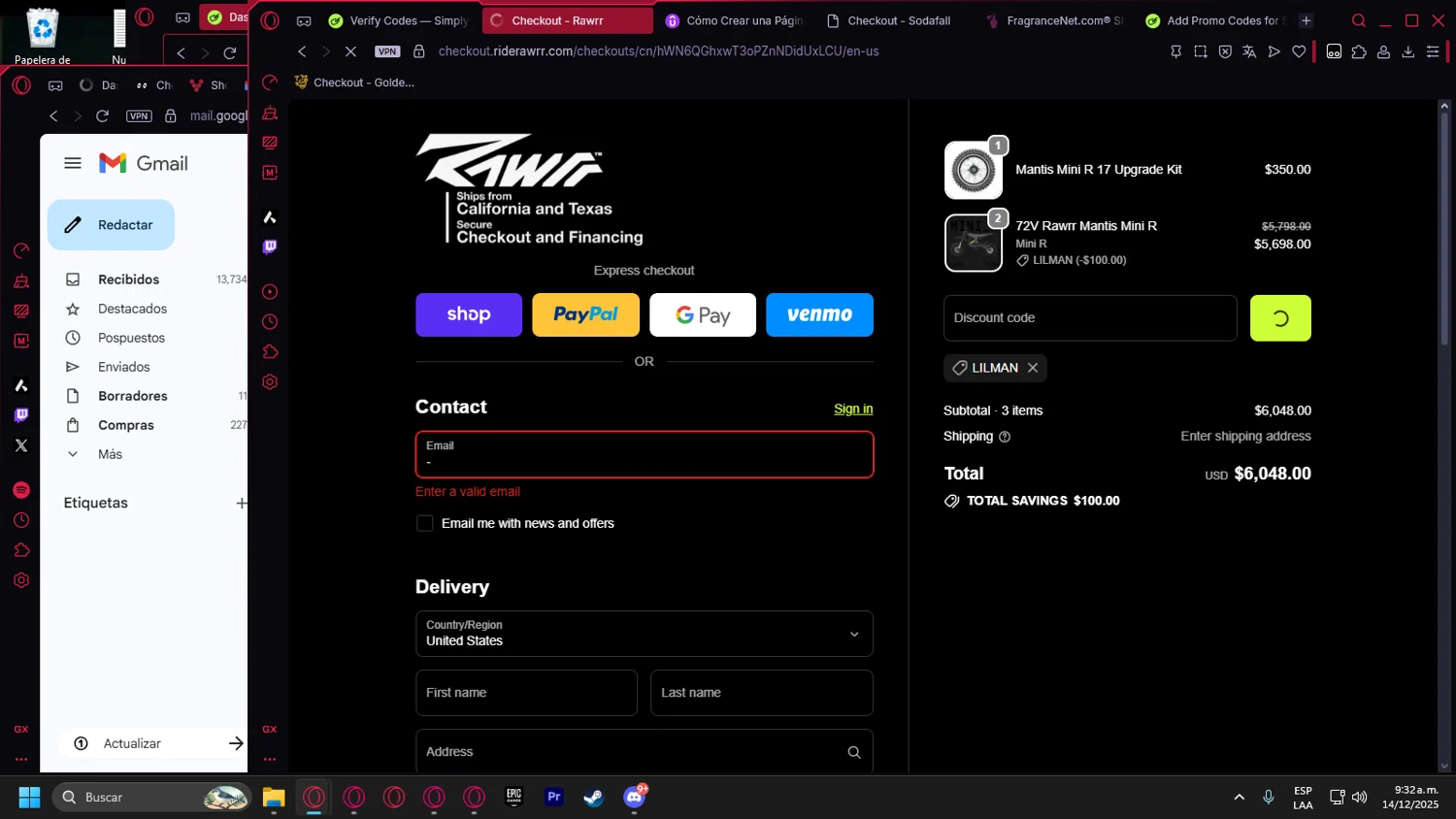
Task: Switch to Add Promo Codes tab
Action: pyautogui.click(x=1215, y=20)
